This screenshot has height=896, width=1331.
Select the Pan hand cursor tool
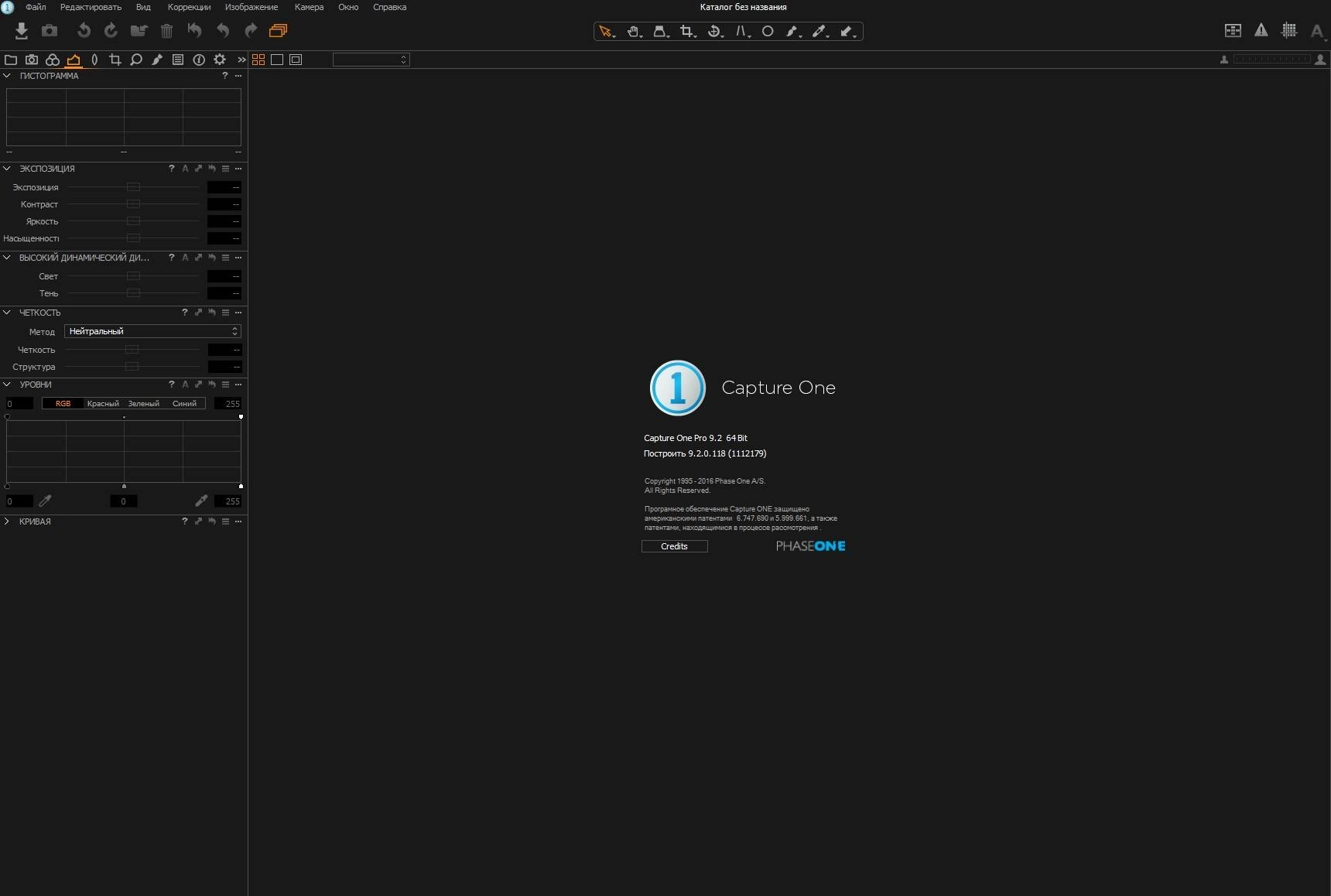point(634,32)
